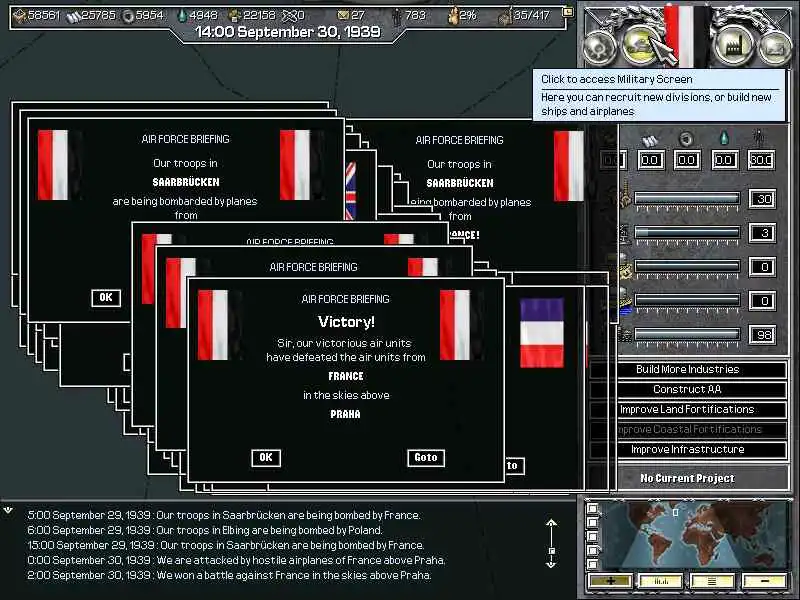800x600 pixels.
Task: Click the envelope icon beside 27
Action: [343, 16]
